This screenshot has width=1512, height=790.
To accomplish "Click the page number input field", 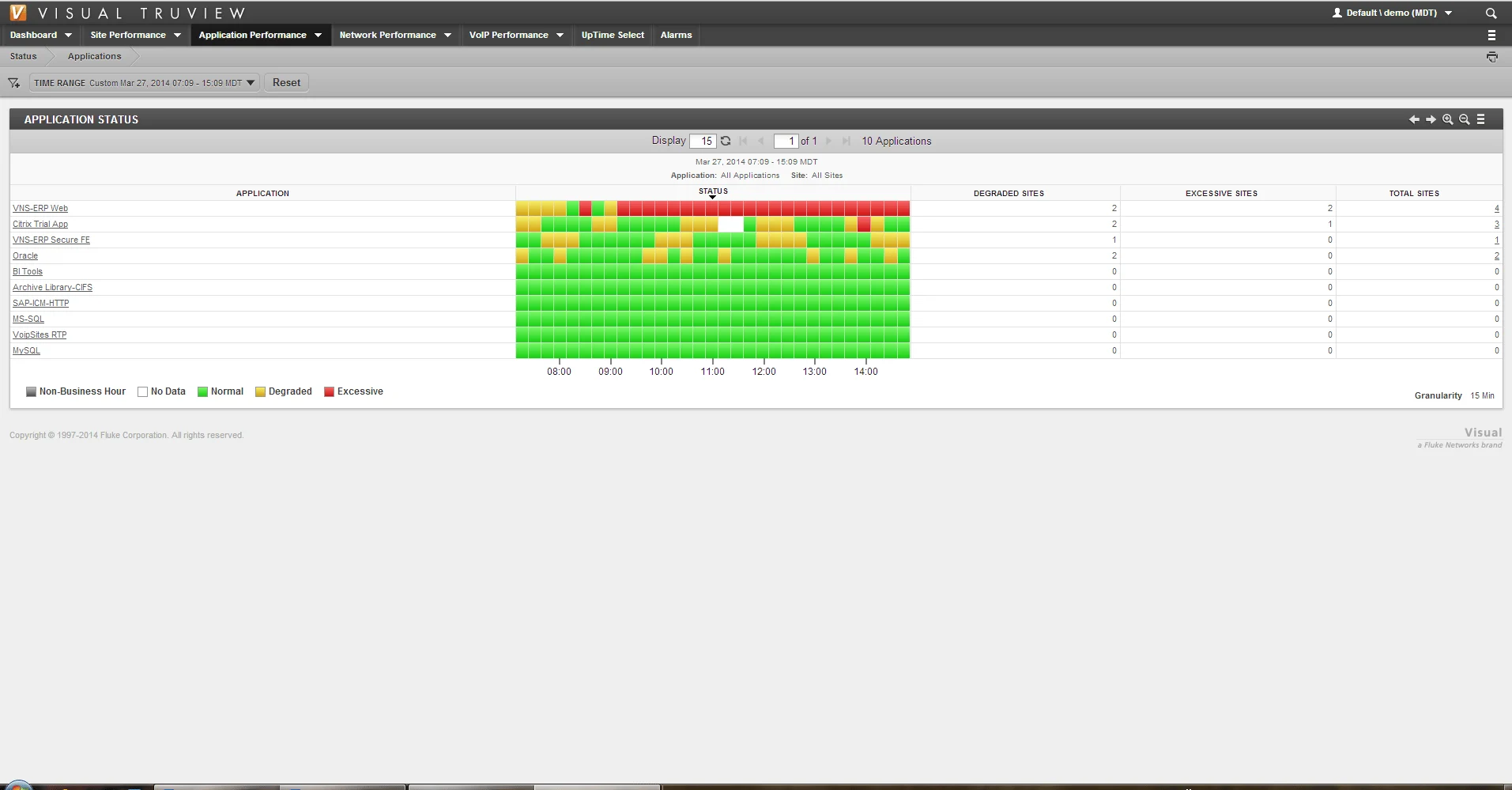I will coord(786,141).
